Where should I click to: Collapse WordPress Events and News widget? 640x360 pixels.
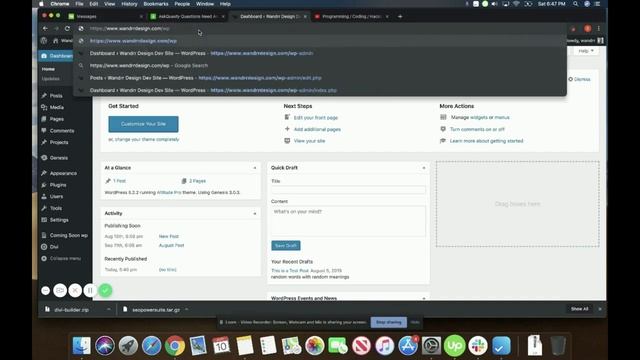click(424, 298)
